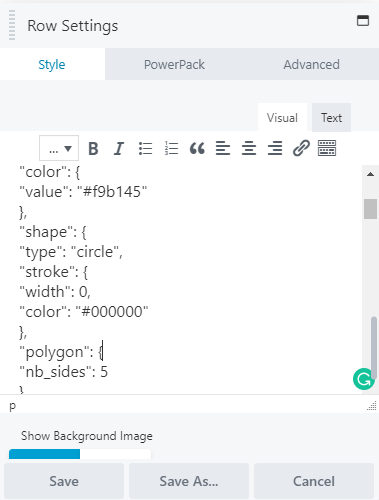This screenshot has width=379, height=500.
Task: Click the line "shape": {
Action: click(x=53, y=232)
